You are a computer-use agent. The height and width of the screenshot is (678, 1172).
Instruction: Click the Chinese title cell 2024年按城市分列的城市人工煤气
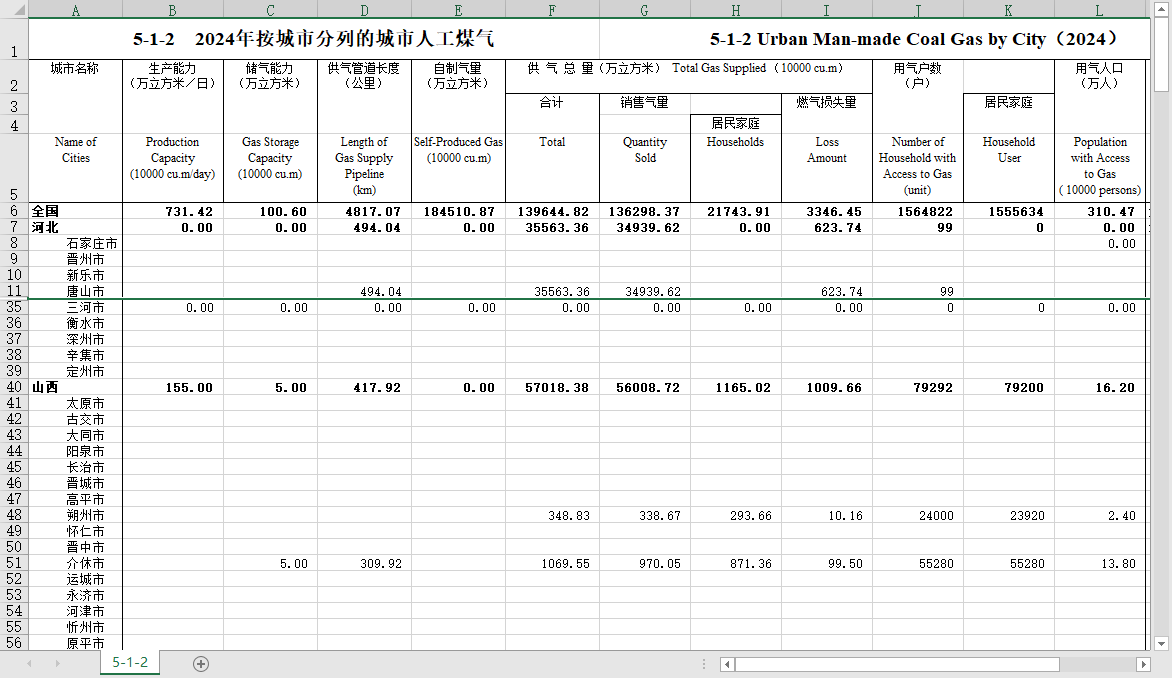[314, 39]
